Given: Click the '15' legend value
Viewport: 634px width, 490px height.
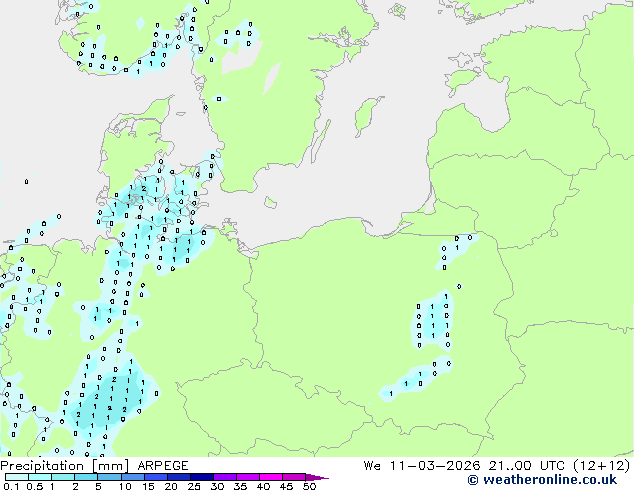Looking at the screenshot, I should tap(148, 486).
